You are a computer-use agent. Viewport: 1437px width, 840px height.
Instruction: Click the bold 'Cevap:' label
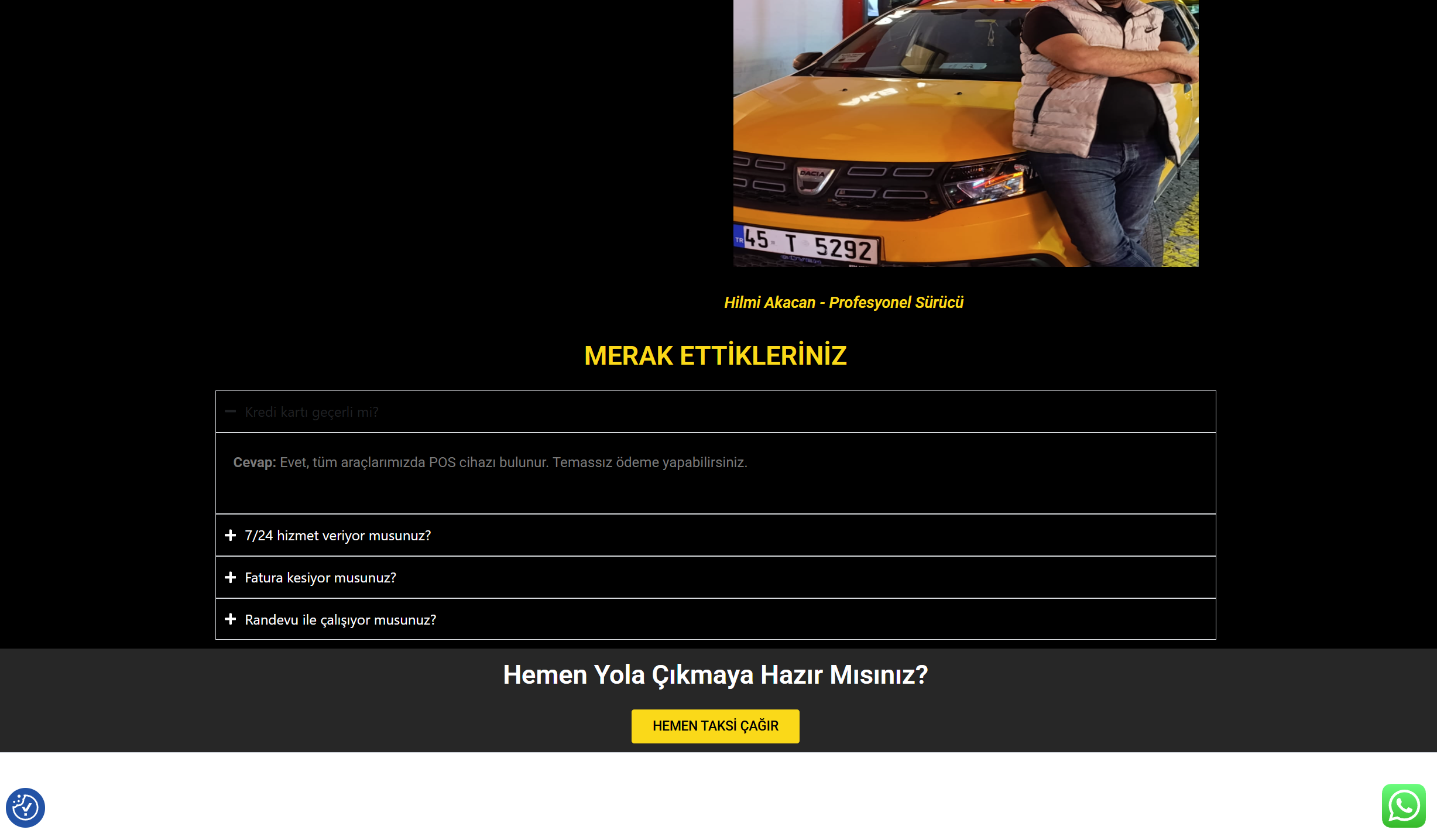pyautogui.click(x=254, y=462)
